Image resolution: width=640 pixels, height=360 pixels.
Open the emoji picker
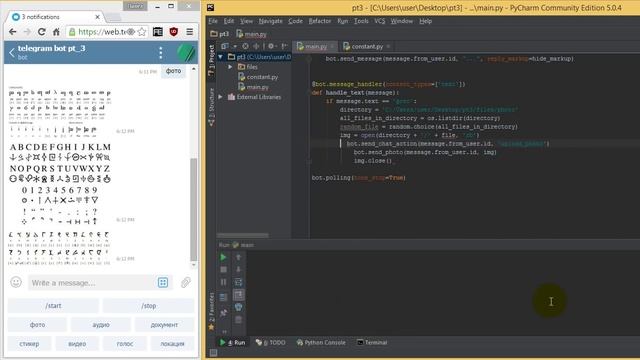coord(16,282)
